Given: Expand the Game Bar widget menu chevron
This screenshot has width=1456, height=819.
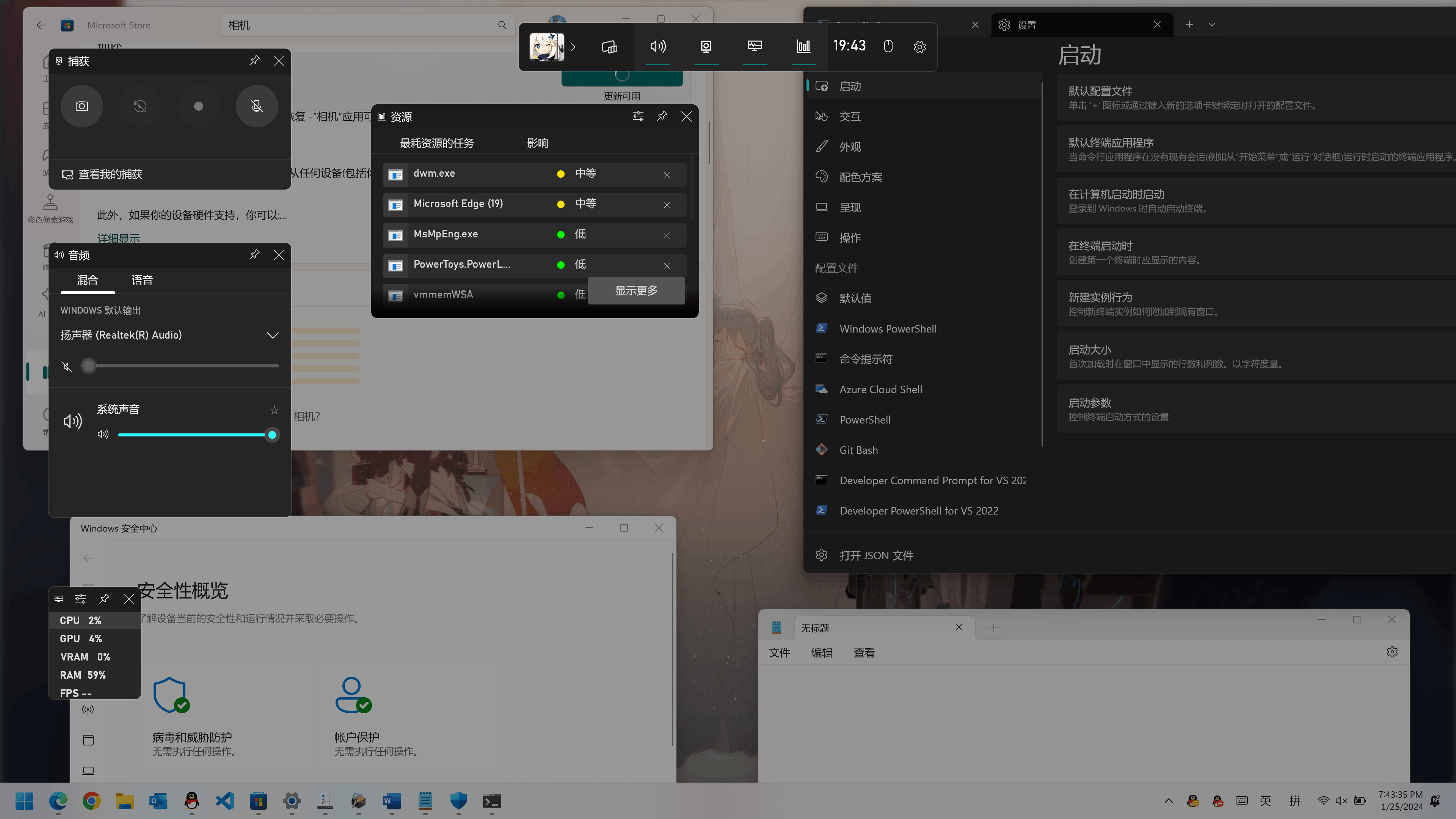Looking at the screenshot, I should (573, 47).
